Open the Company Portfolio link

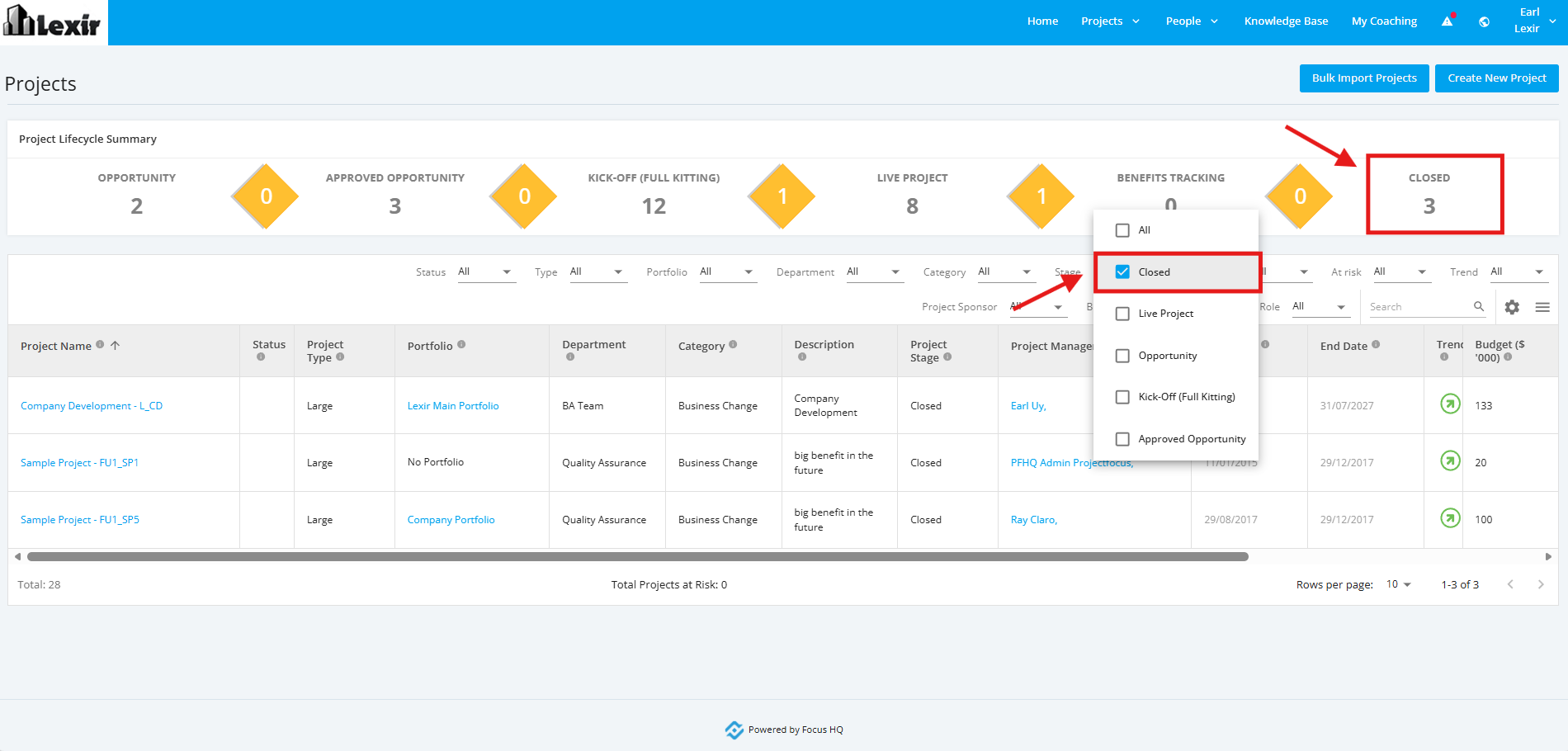[x=451, y=520]
